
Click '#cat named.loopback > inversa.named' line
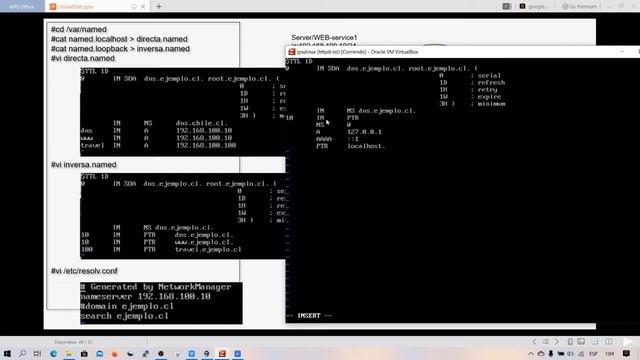point(120,49)
